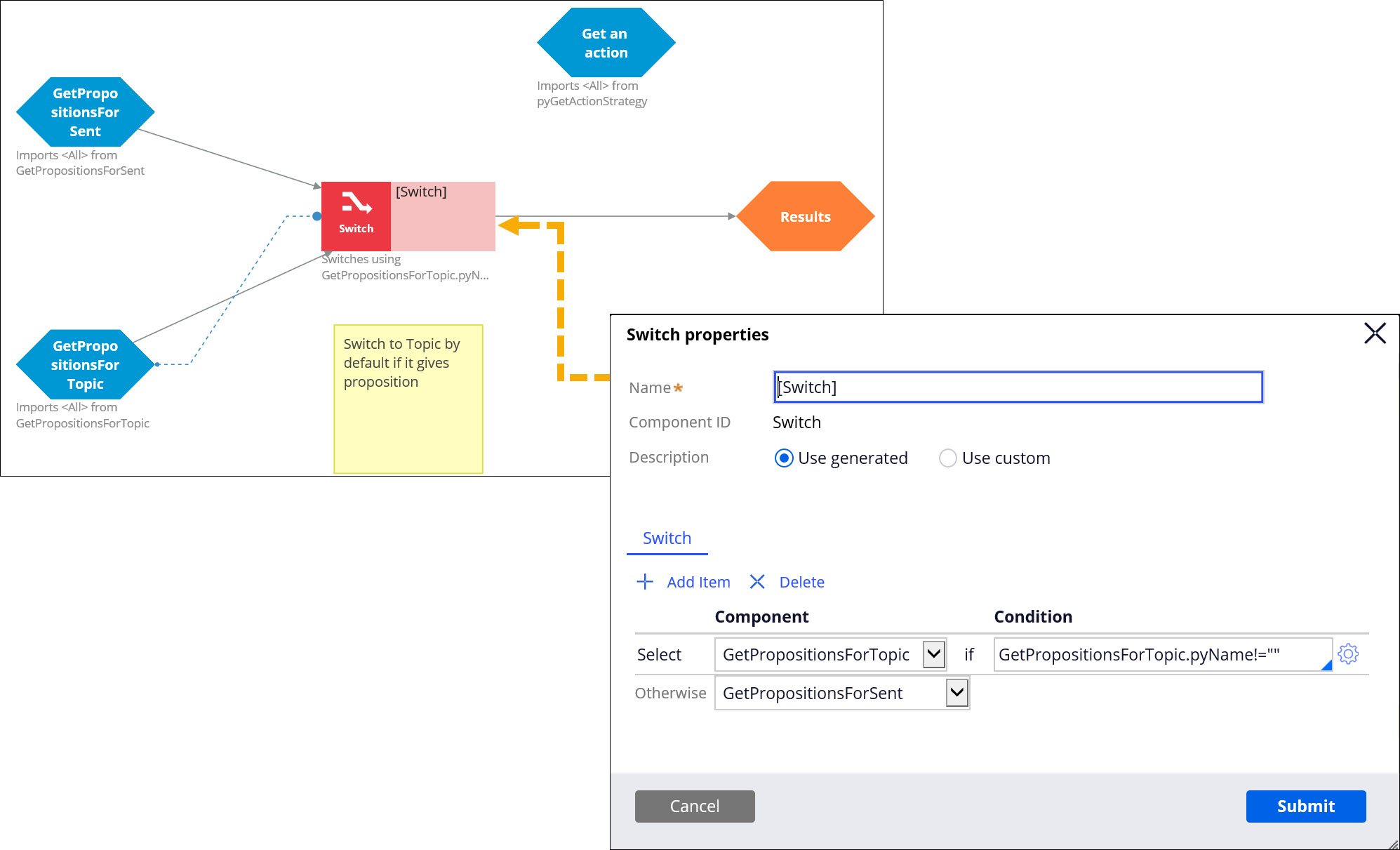Open the Otherwise component dropdown
1400x850 pixels.
(956, 693)
